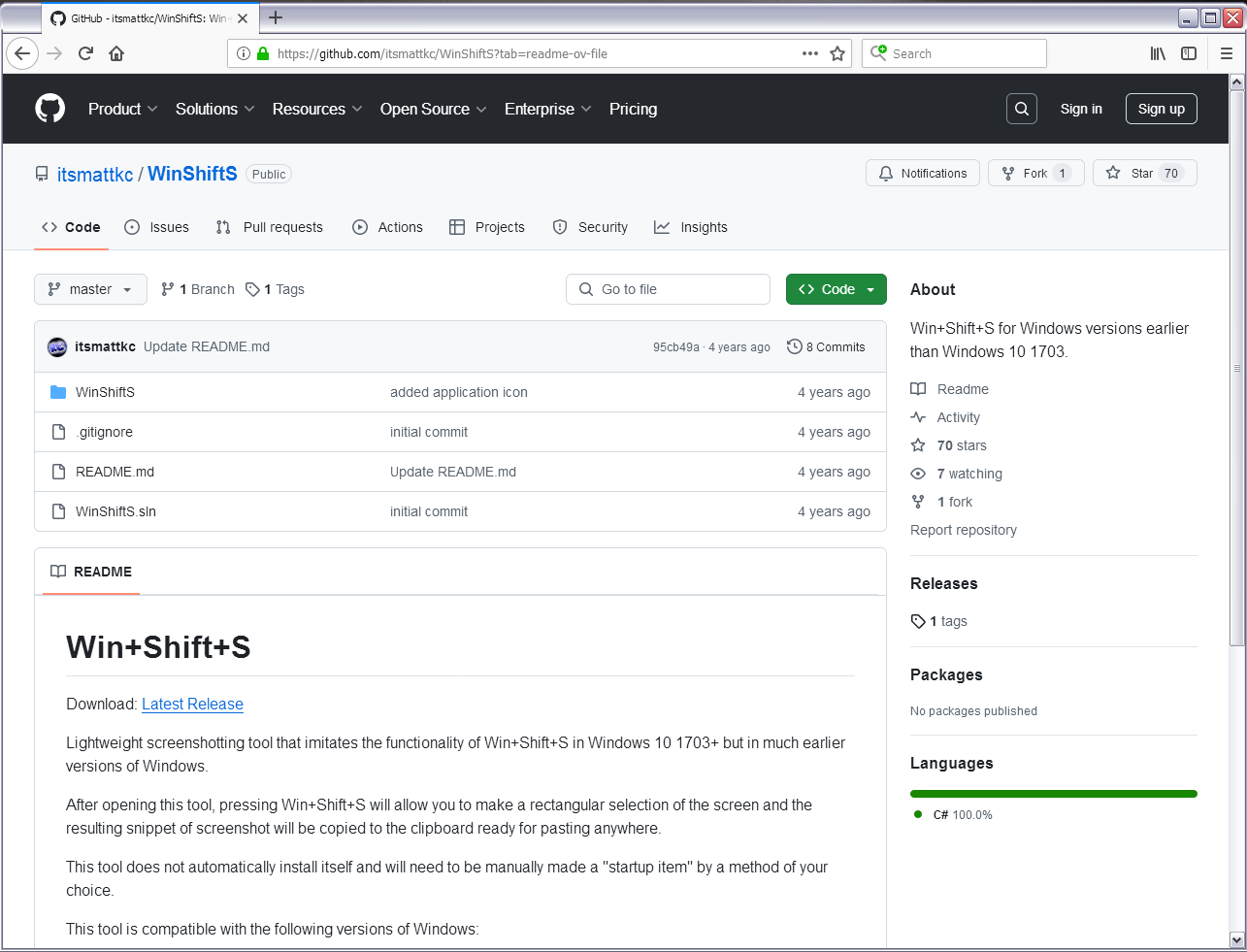Screen dimensions: 1247x952
Task: View 1 Branch link
Action: [x=198, y=289]
